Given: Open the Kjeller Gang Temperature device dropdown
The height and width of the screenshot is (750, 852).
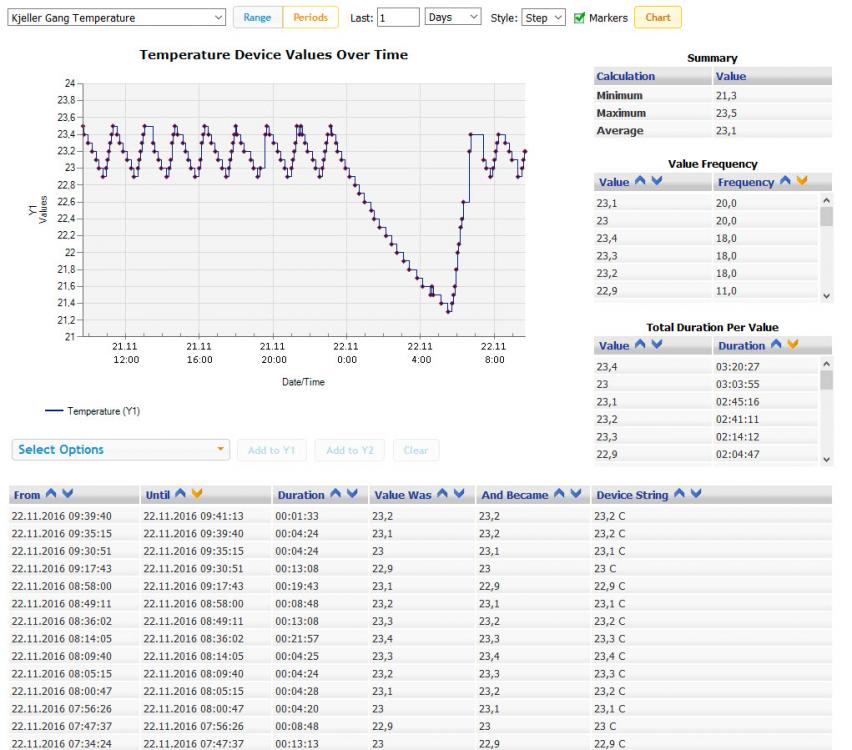Looking at the screenshot, I should (116, 18).
